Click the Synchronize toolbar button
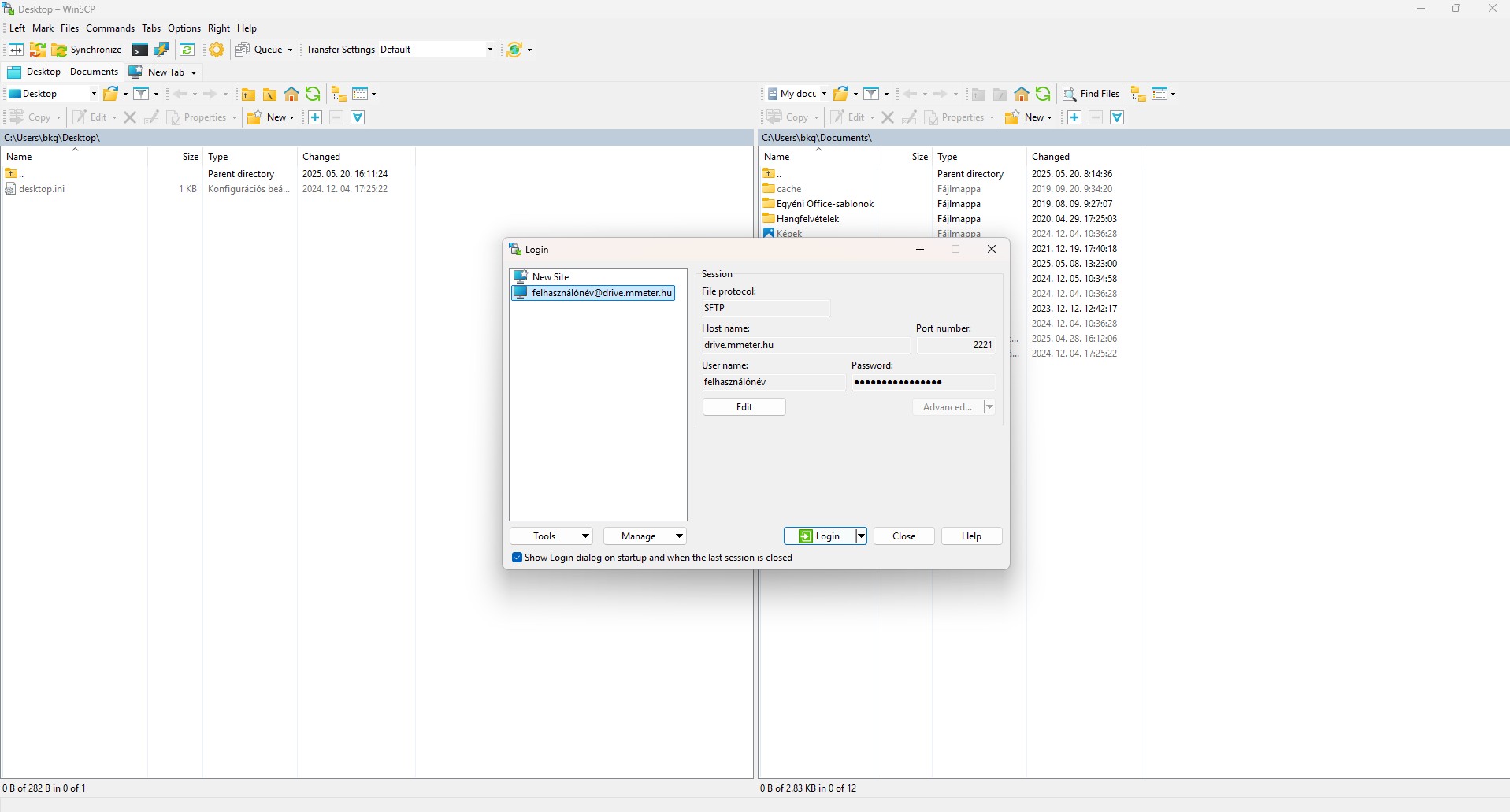Screen dimensions: 1510x812 (x=87, y=50)
